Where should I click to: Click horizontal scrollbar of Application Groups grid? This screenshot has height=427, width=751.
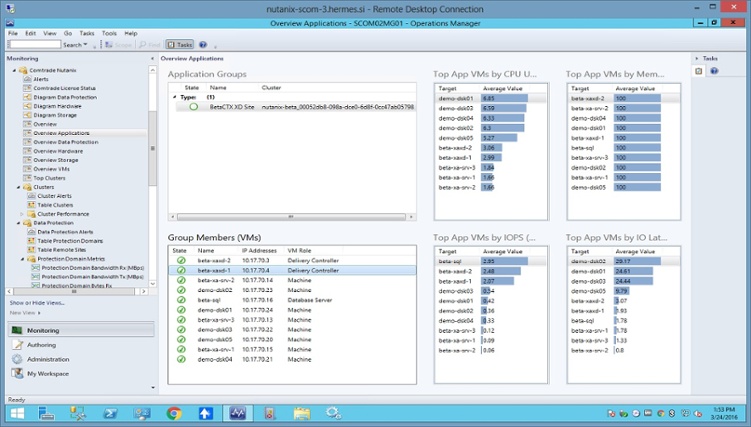(x=291, y=217)
